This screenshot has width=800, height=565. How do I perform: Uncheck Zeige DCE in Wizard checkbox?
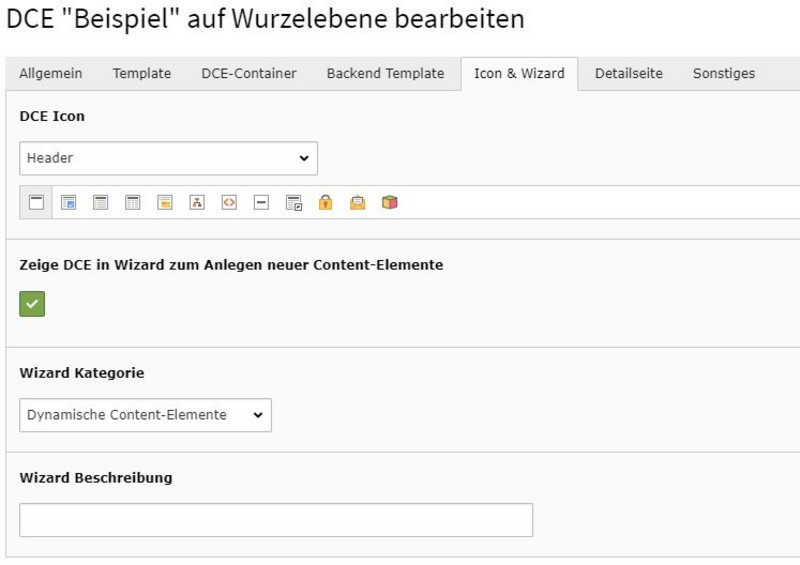(x=32, y=303)
